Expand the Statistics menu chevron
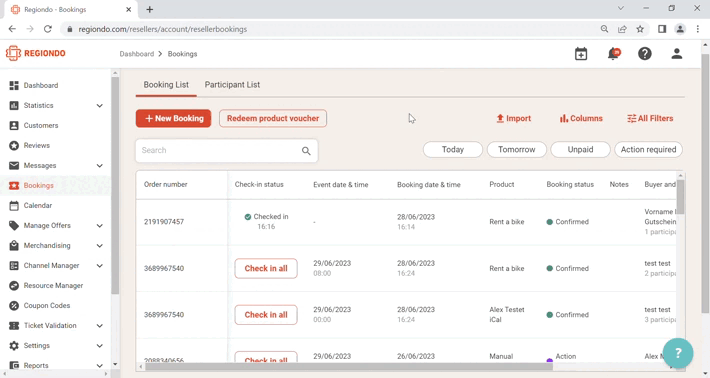This screenshot has height=378, width=710. click(x=100, y=105)
